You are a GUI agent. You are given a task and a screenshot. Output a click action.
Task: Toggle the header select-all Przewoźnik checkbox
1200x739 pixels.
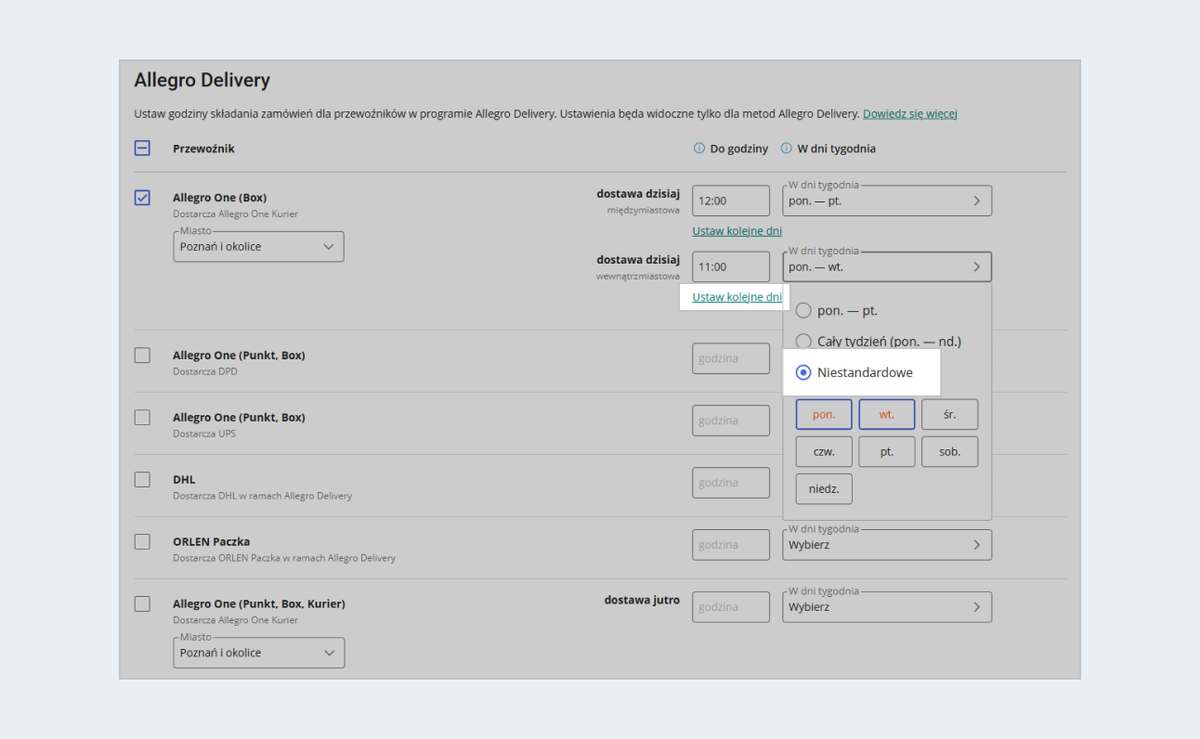coord(142,148)
